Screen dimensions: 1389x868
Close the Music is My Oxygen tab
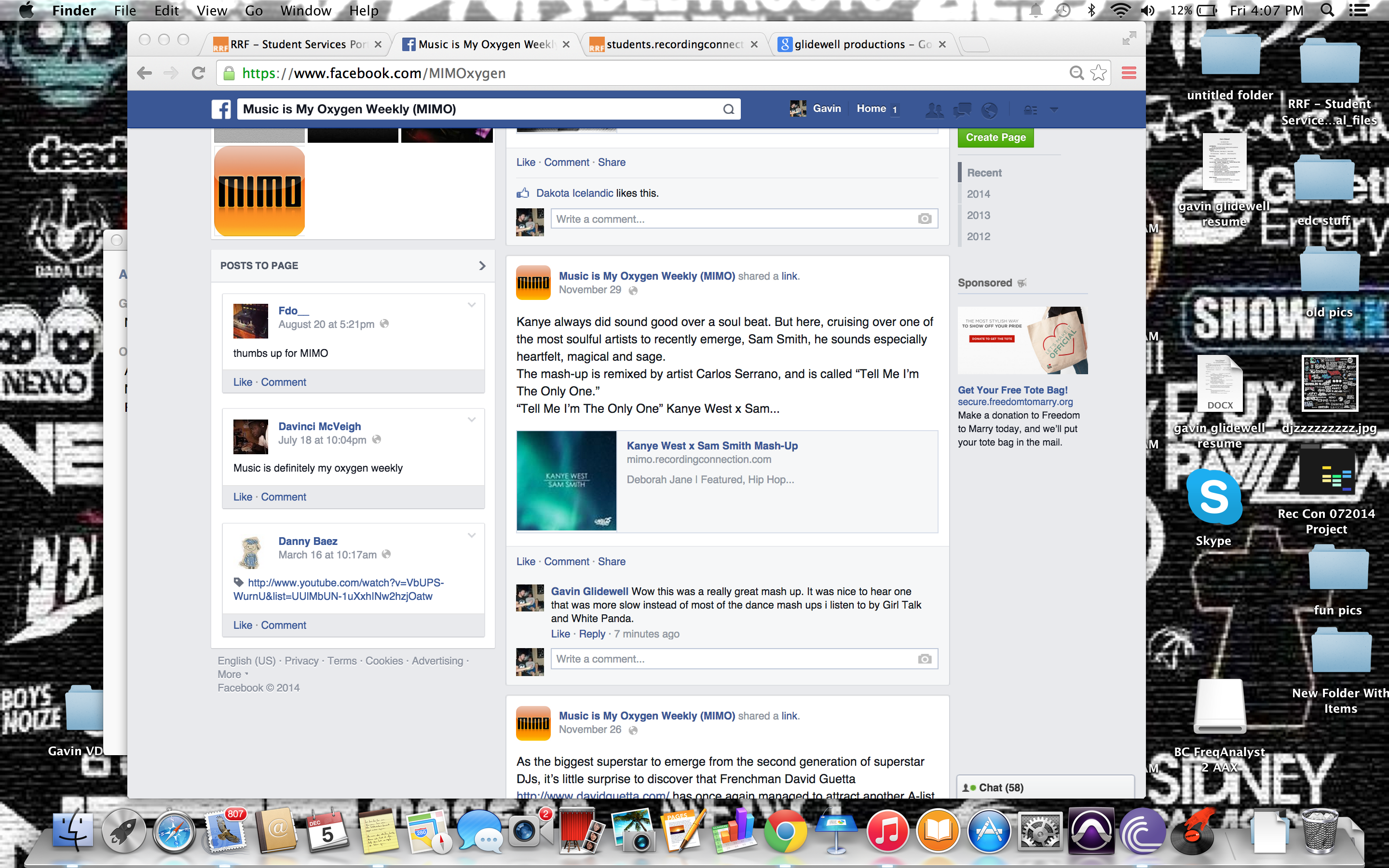tap(566, 44)
